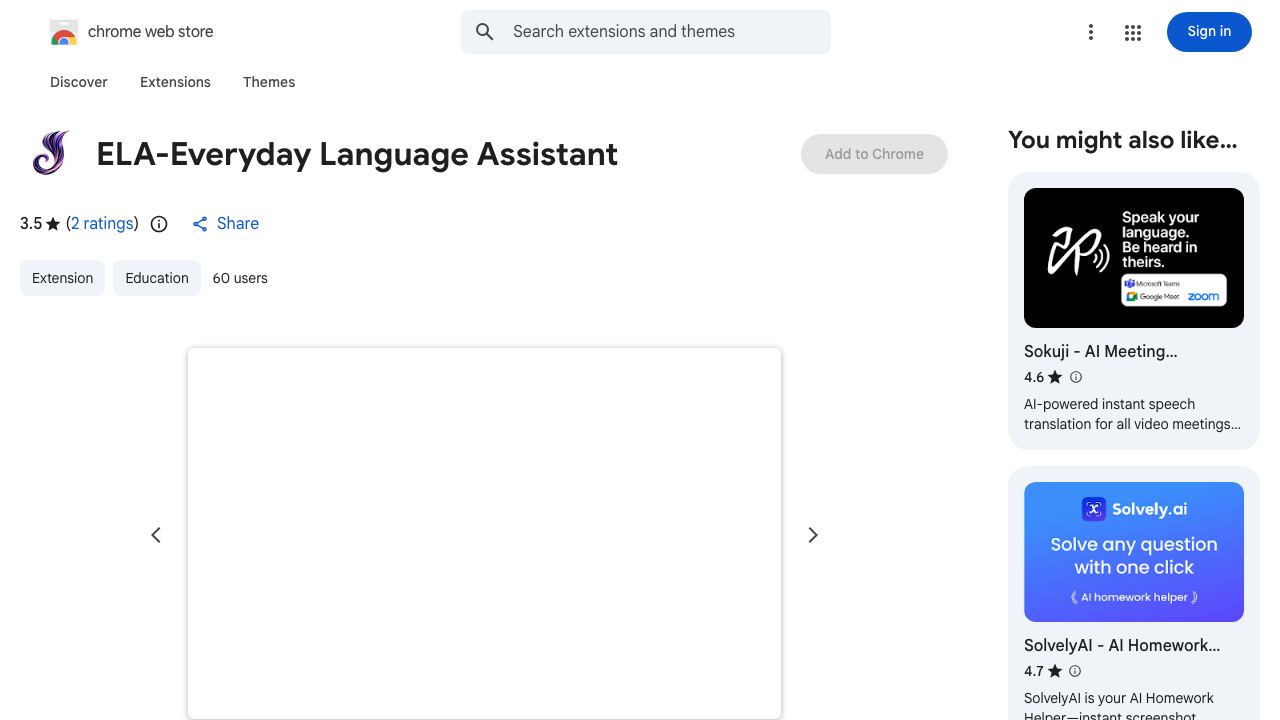This screenshot has height=720, width=1280.
Task: Focus the Search extensions and themes field
Action: pyautogui.click(x=646, y=32)
